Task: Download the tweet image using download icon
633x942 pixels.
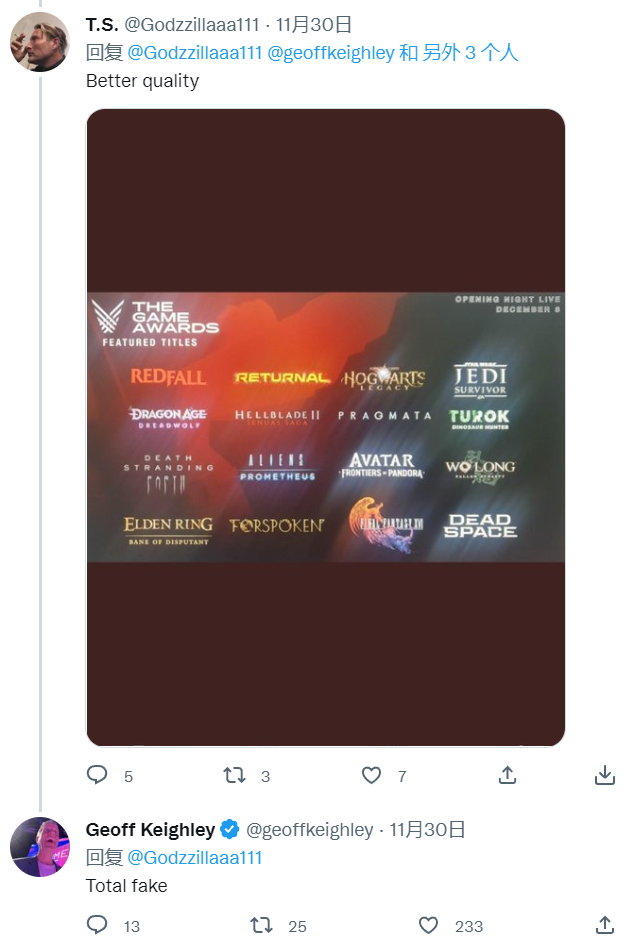Action: point(605,775)
